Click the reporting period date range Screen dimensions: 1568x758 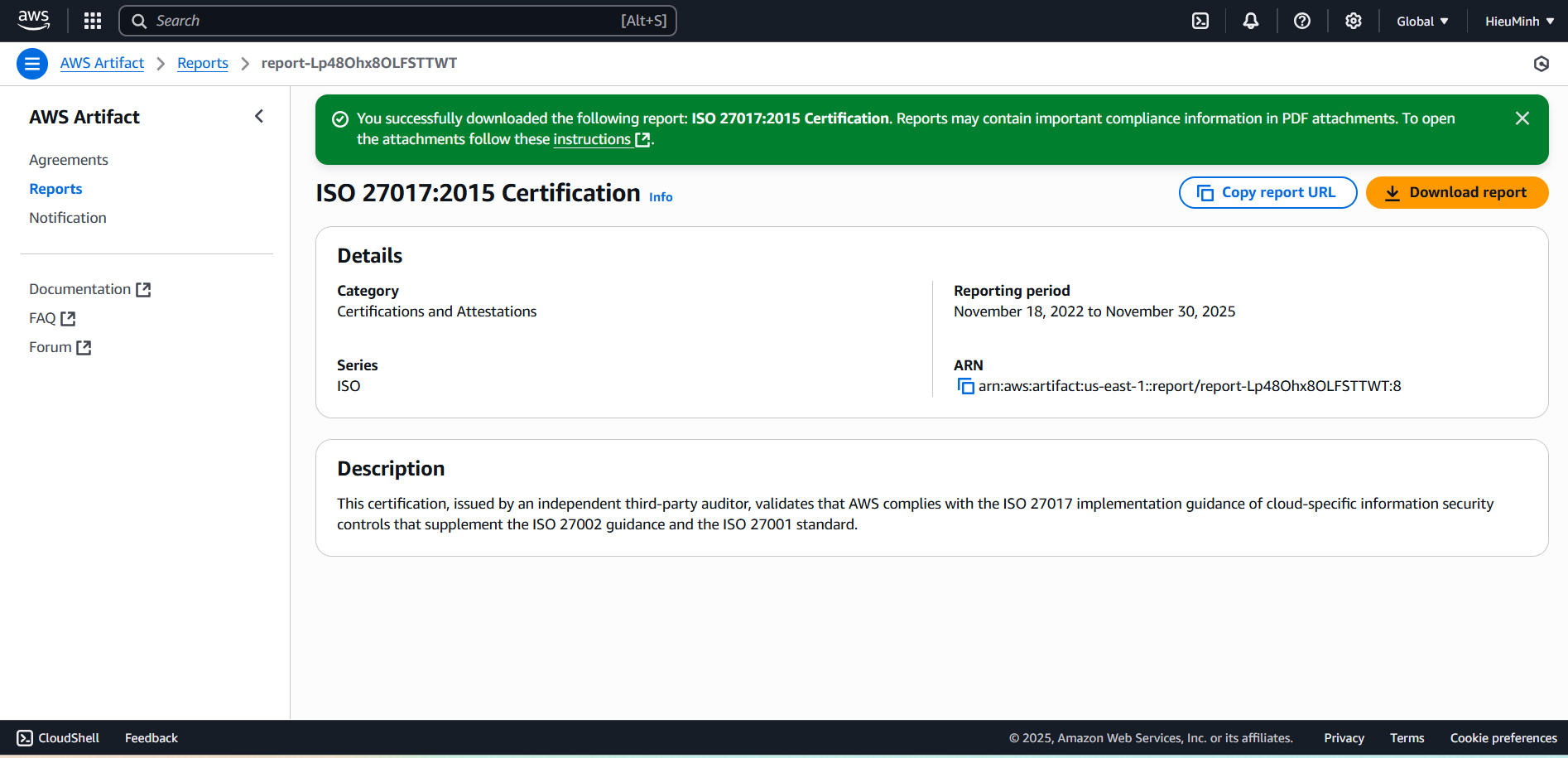[1094, 311]
